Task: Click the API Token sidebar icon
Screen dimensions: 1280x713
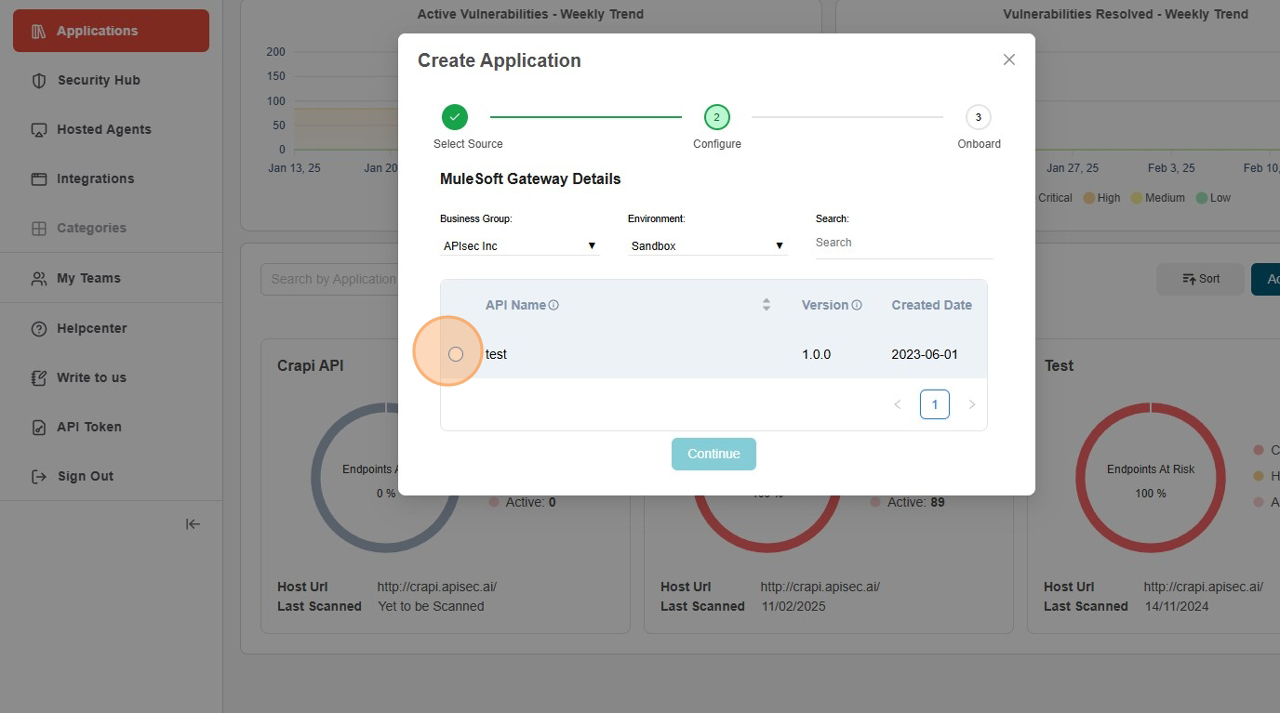Action: click(39, 427)
